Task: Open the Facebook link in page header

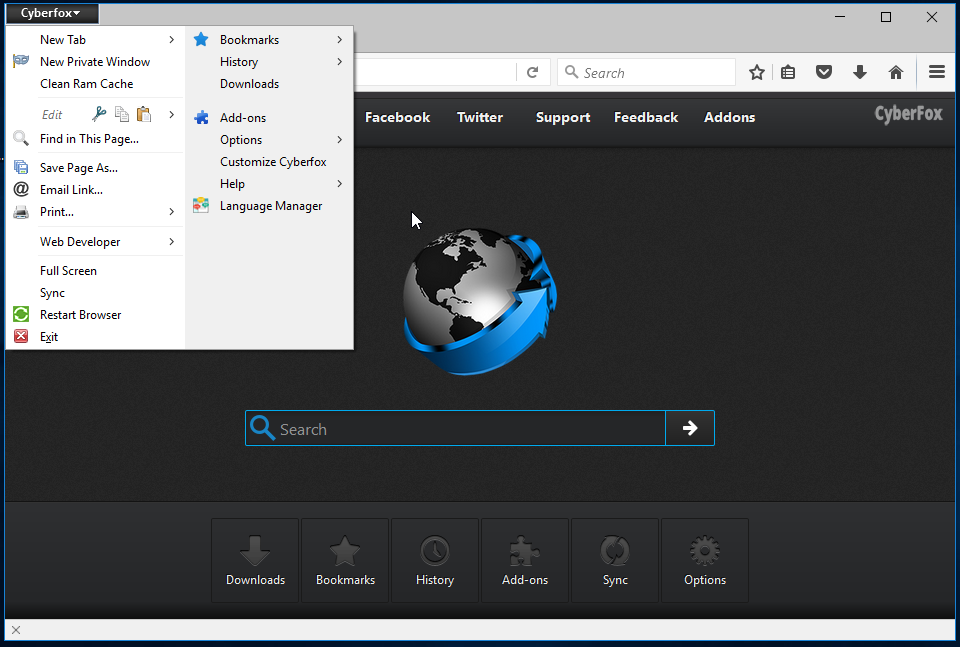Action: 397,117
